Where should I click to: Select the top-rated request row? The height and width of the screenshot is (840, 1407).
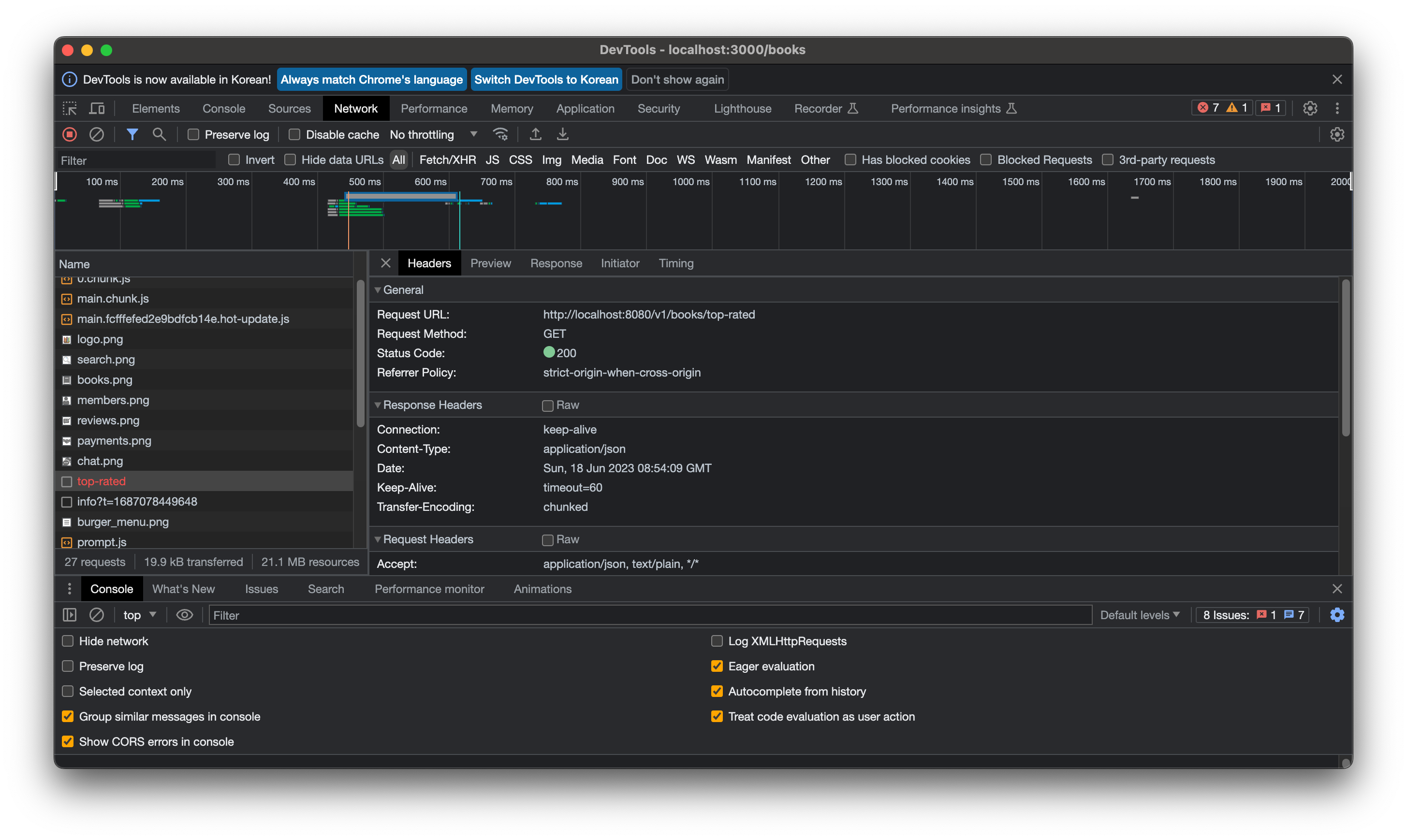coord(102,482)
